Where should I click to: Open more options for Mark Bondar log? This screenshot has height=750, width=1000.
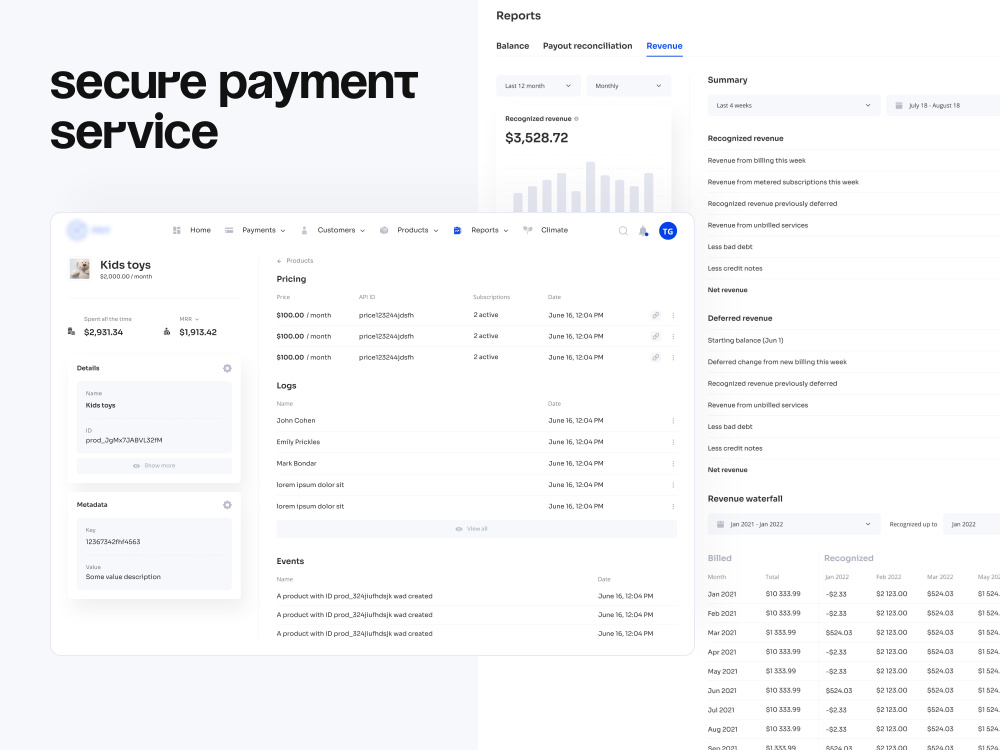click(673, 464)
